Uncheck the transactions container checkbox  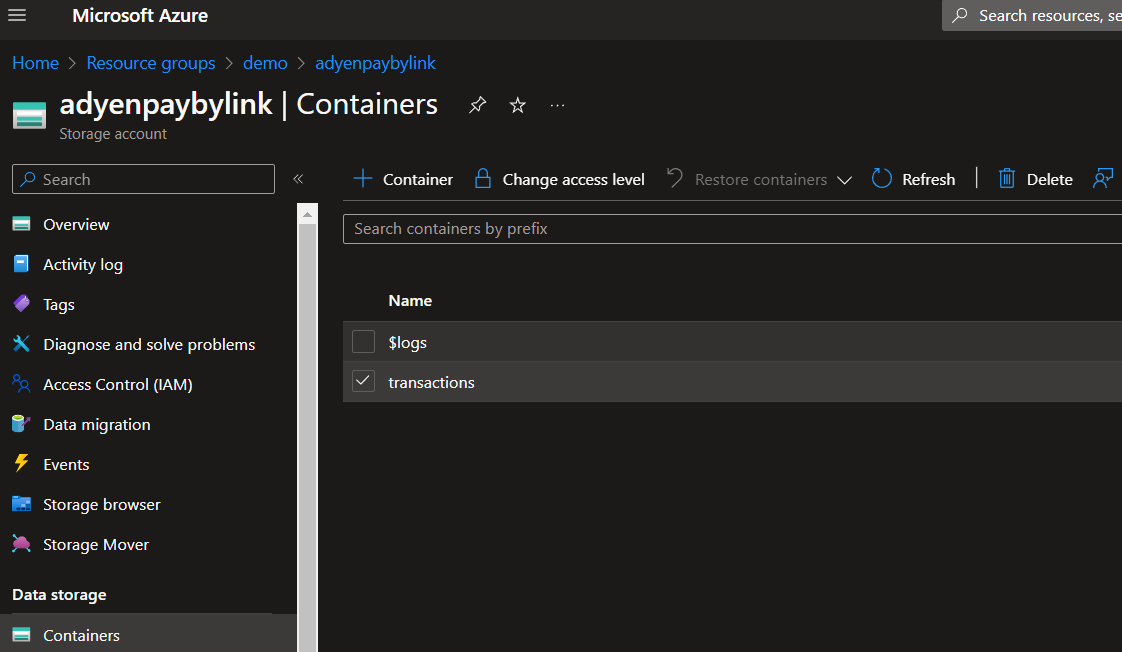click(x=363, y=382)
